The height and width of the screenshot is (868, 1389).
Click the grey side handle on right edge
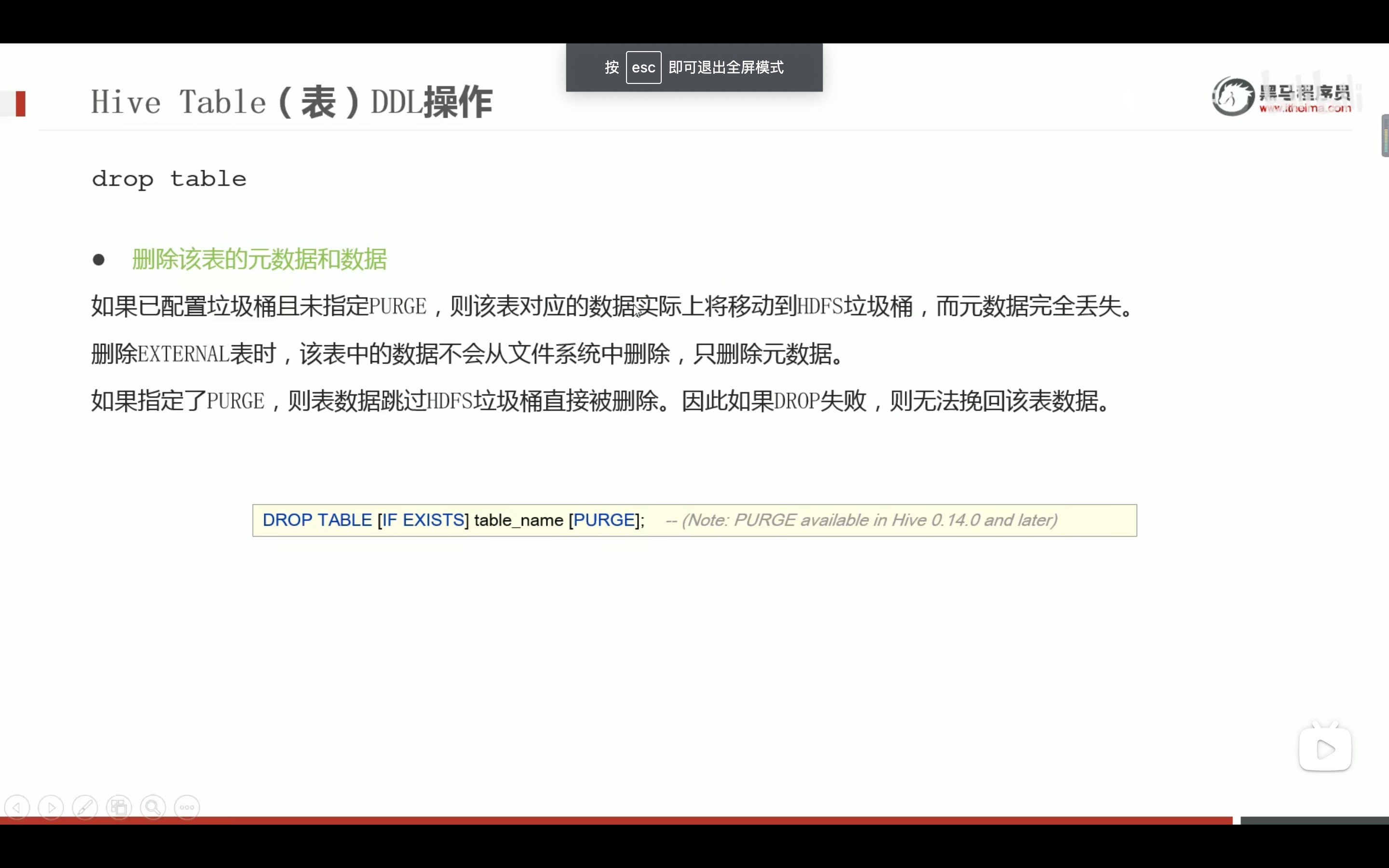coord(1385,136)
